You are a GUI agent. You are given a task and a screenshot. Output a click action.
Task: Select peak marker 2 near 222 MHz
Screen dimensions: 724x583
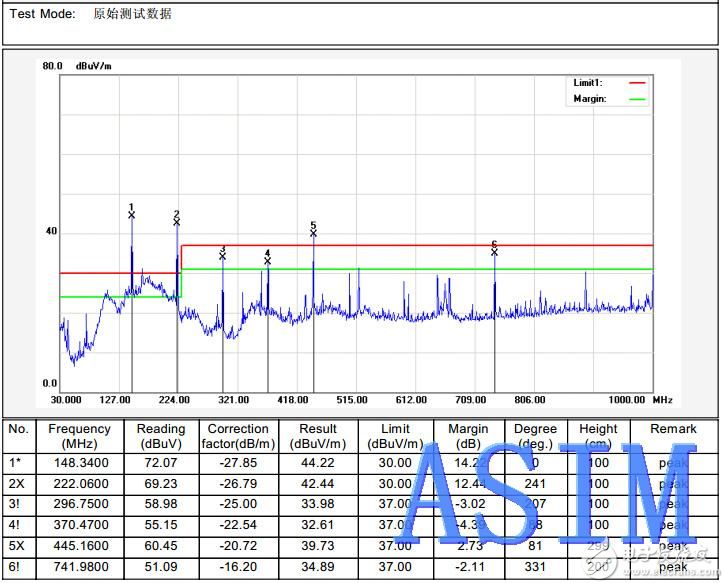tap(177, 221)
